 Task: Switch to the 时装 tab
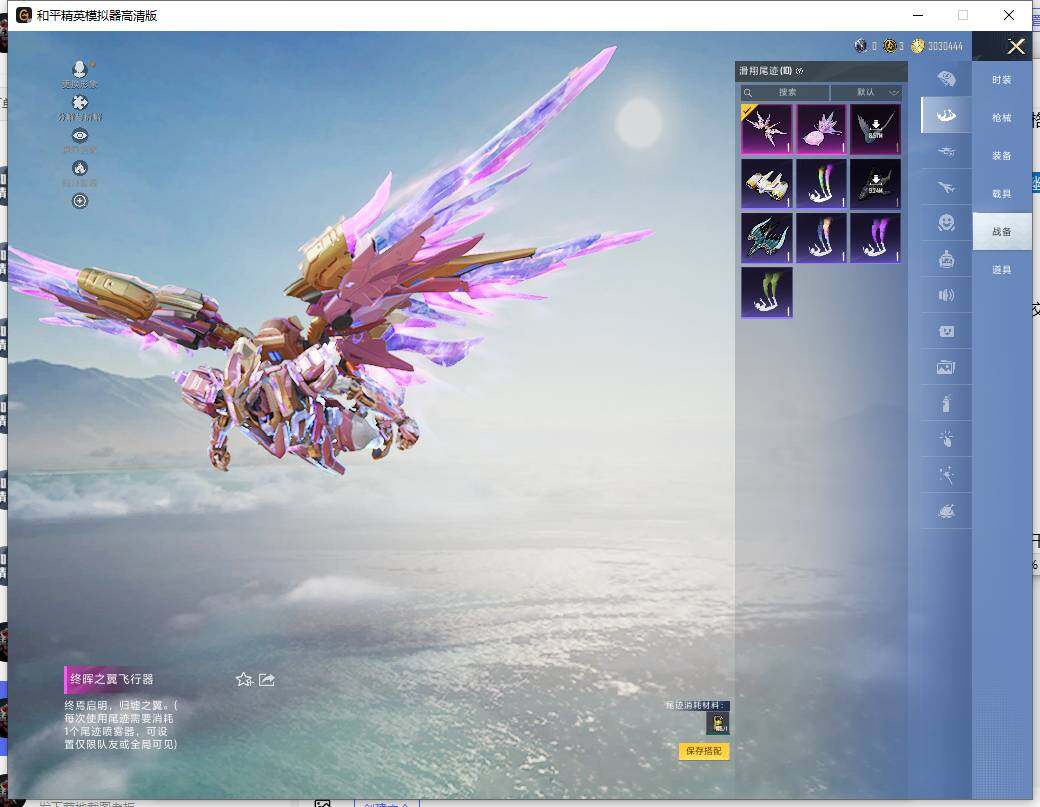point(1002,80)
